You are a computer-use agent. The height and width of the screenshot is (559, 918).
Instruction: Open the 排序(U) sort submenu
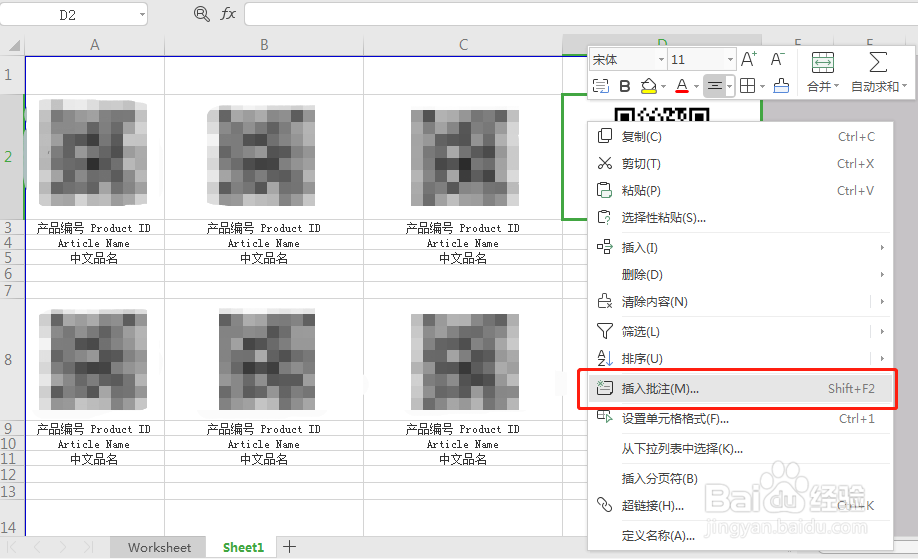(x=740, y=358)
